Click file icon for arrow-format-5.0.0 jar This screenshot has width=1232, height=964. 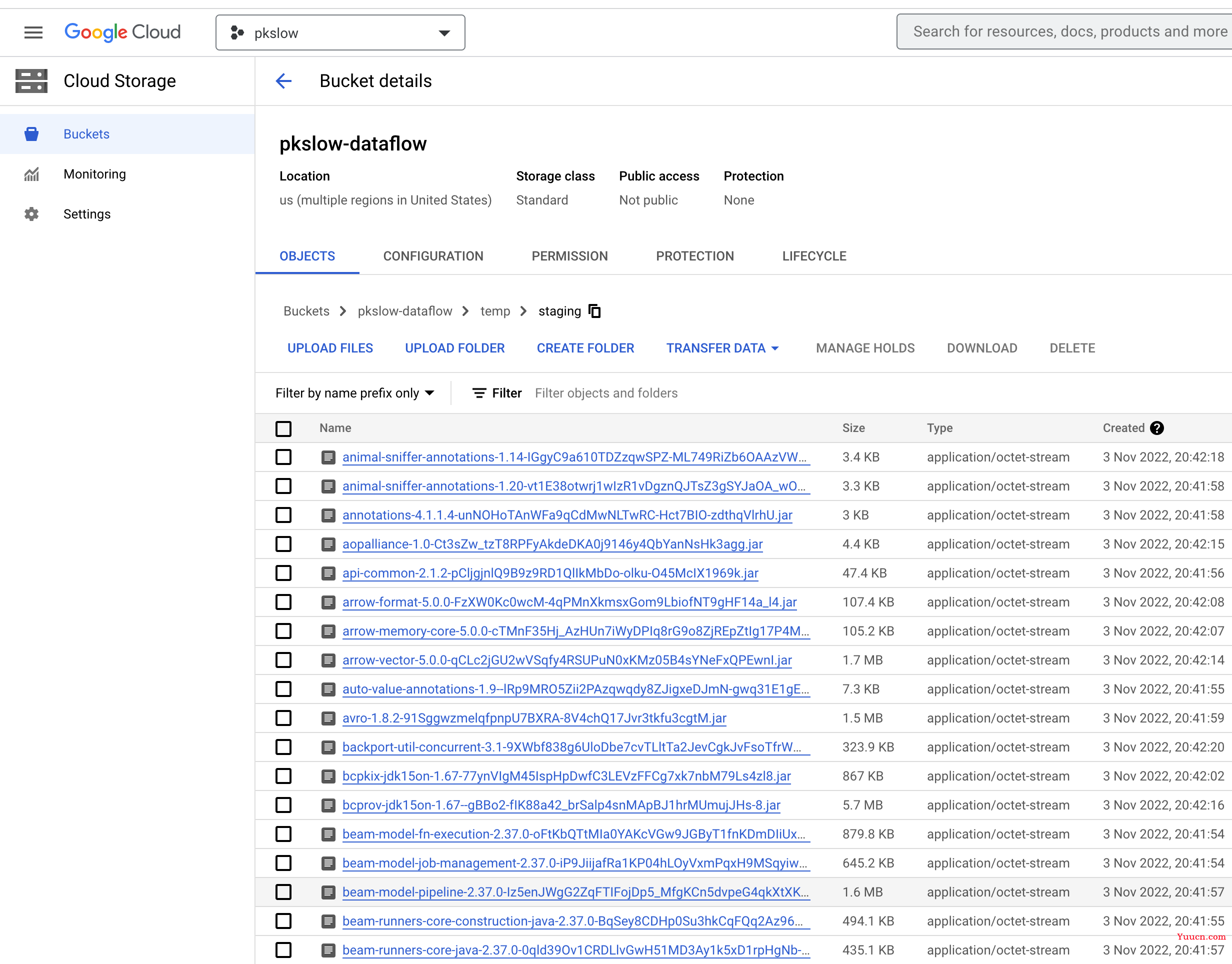click(328, 602)
